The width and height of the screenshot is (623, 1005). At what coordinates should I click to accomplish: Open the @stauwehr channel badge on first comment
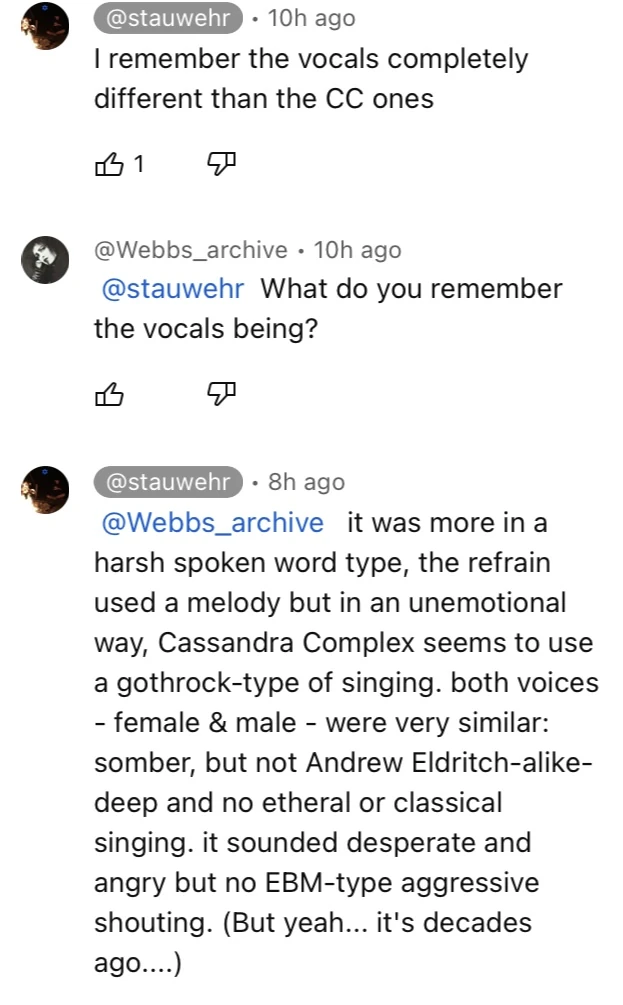pyautogui.click(x=168, y=18)
